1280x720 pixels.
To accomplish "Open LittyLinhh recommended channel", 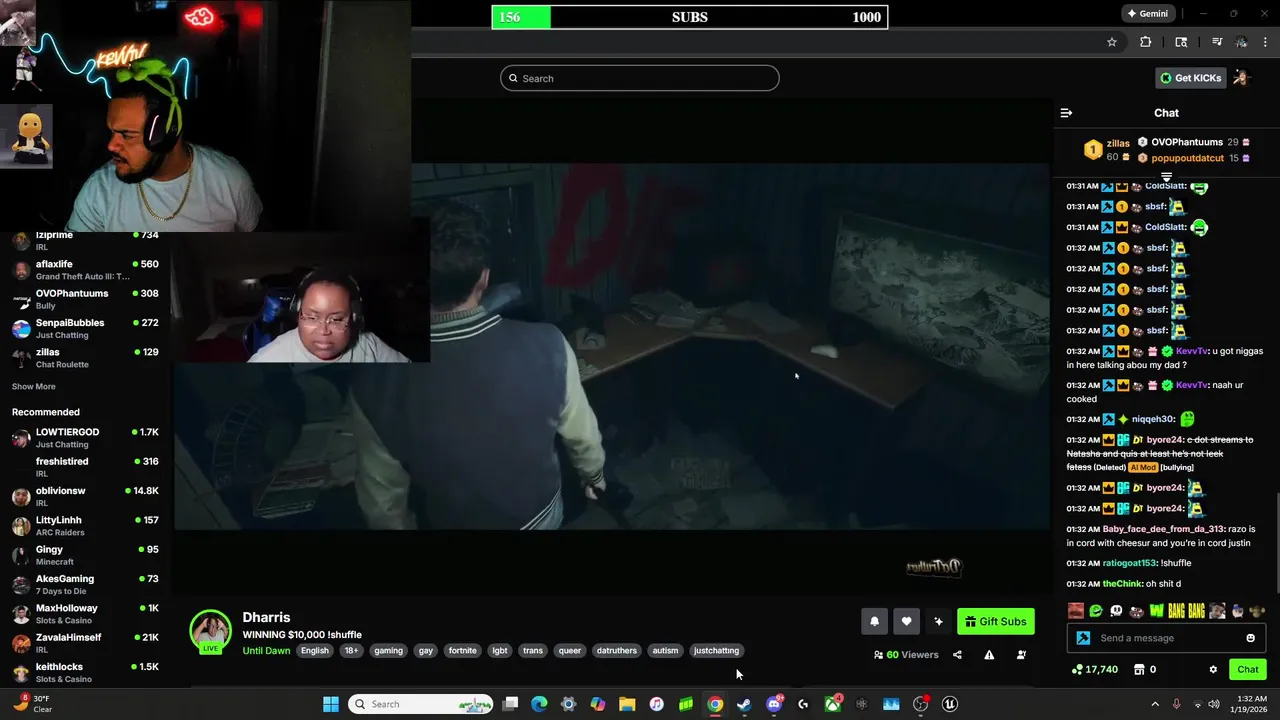I will (85, 526).
